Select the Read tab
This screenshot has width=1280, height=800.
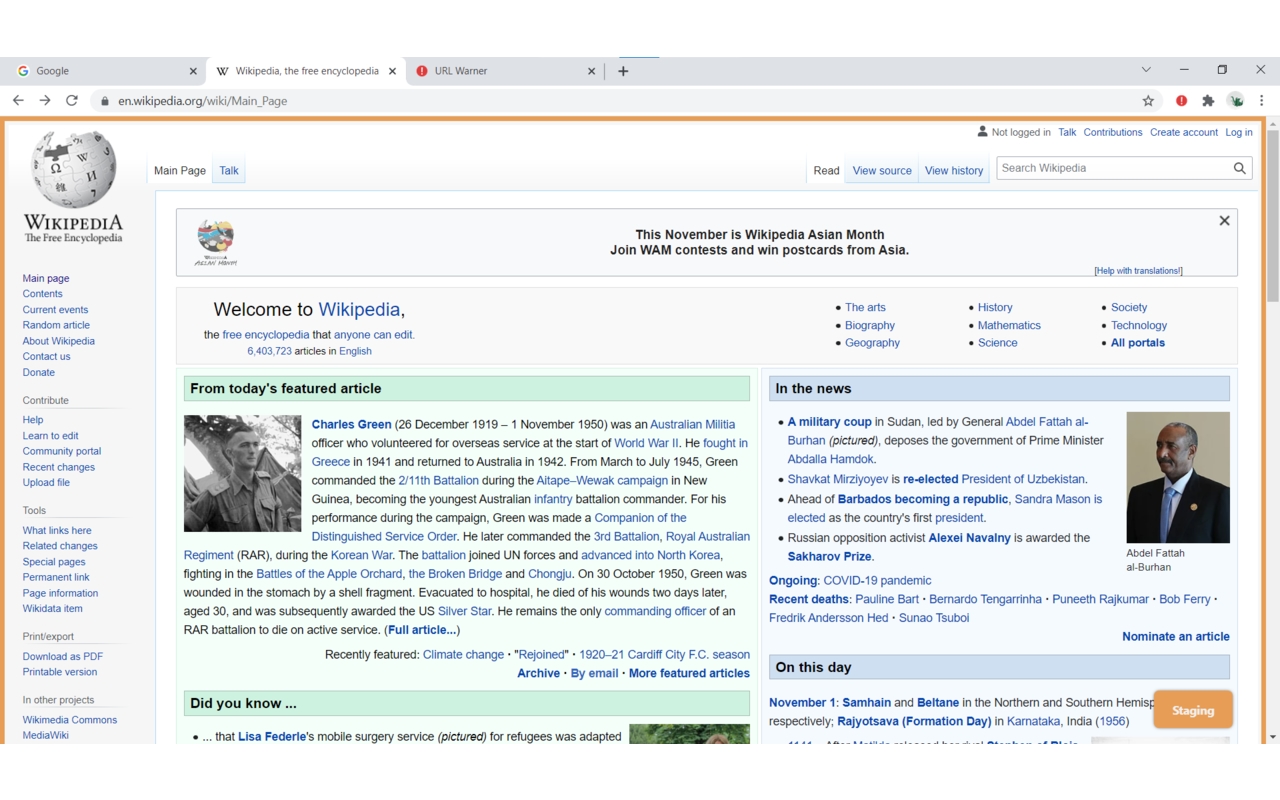(826, 171)
